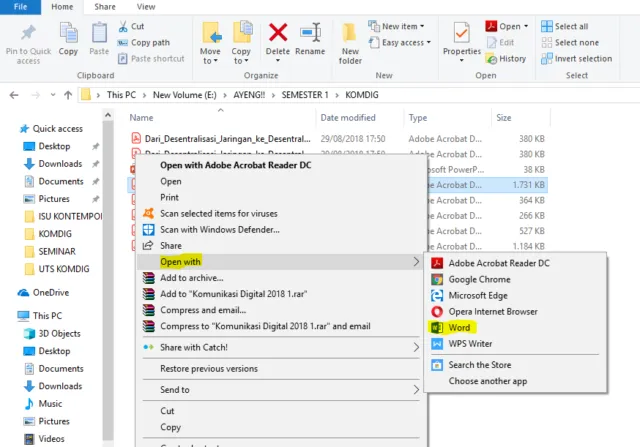
Task: Click Paste shortcut in the ribbon
Action: click(151, 59)
